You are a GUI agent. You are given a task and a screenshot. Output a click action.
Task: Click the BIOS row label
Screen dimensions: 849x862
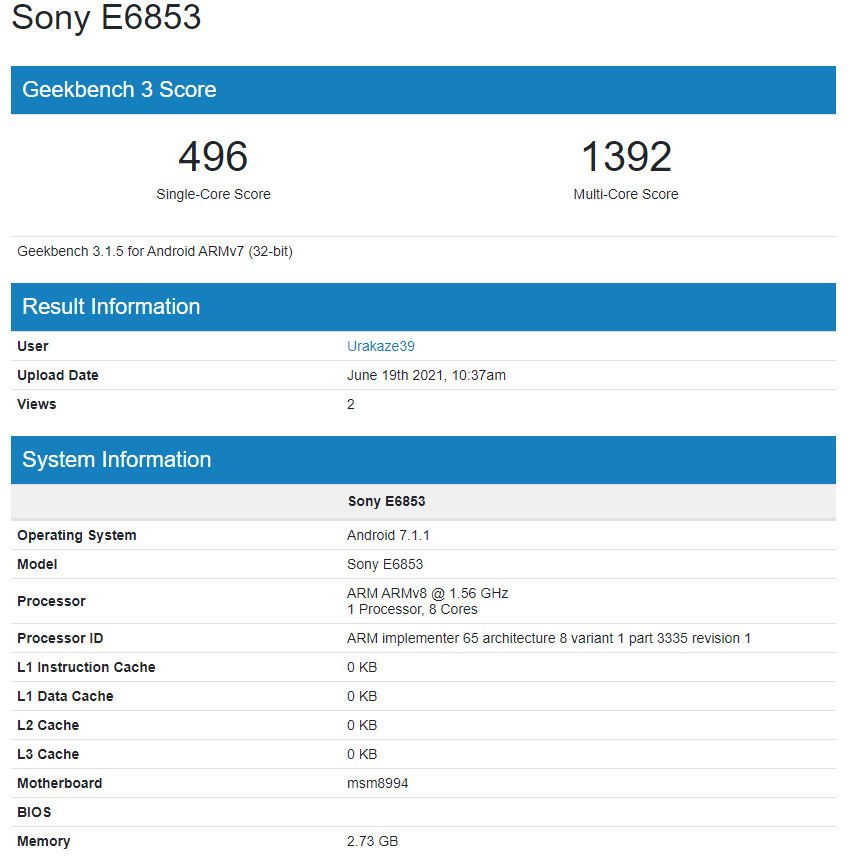click(34, 813)
